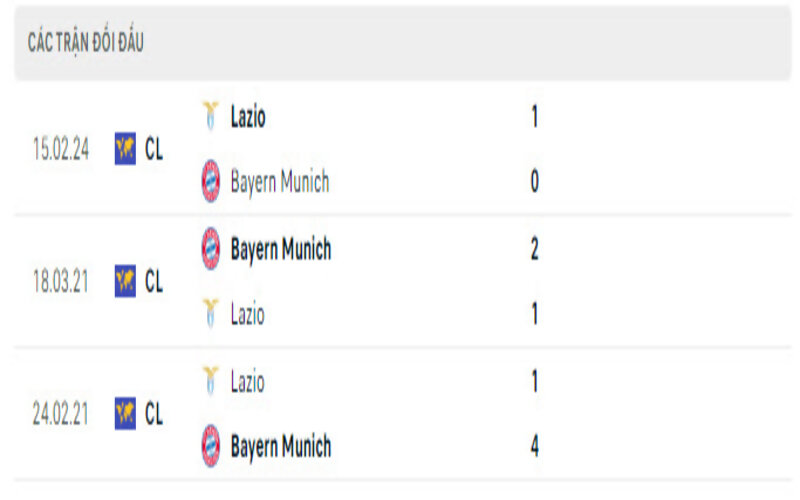This screenshot has height=500, width=800.
Task: Open the Champions League icon beside 15.02.24
Action: (x=125, y=149)
